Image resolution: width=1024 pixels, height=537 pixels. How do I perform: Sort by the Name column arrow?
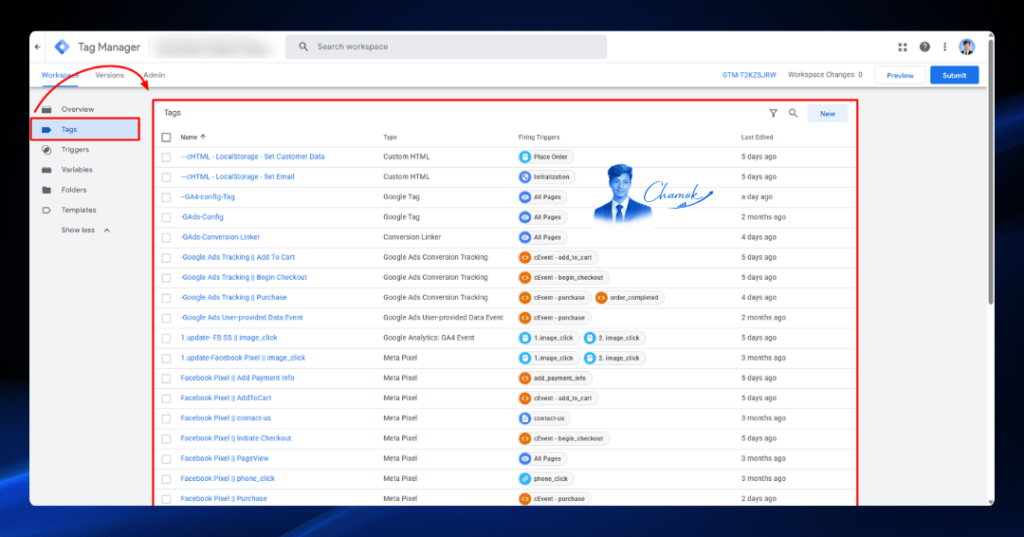[x=203, y=137]
